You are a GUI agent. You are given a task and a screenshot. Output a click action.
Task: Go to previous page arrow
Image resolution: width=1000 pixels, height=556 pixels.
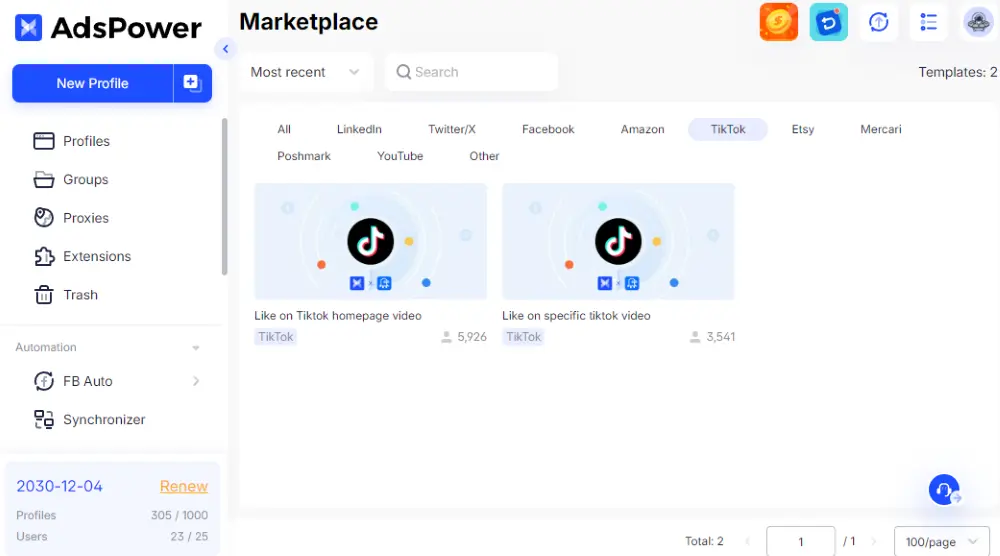coord(747,542)
